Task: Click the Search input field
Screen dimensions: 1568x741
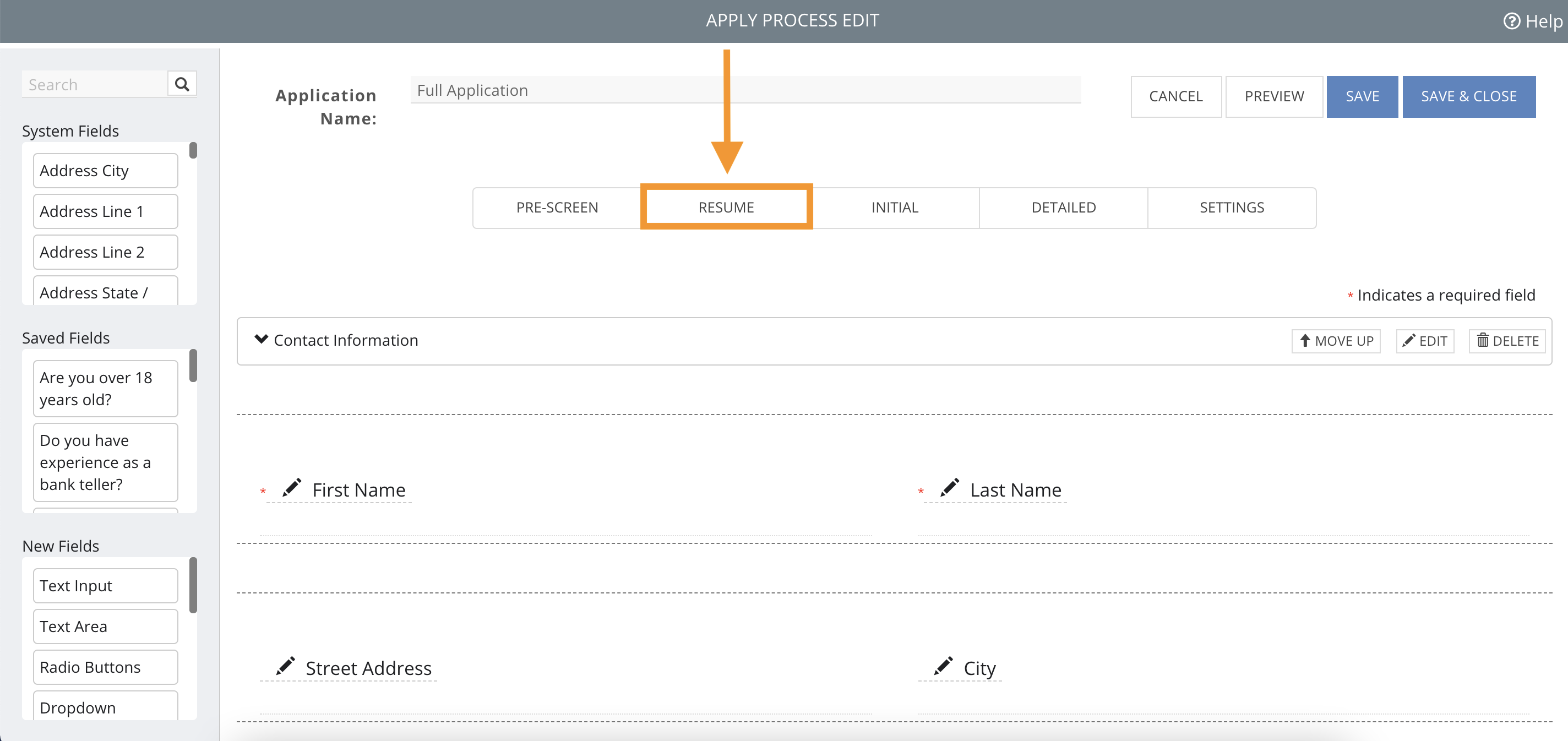Action: click(94, 84)
